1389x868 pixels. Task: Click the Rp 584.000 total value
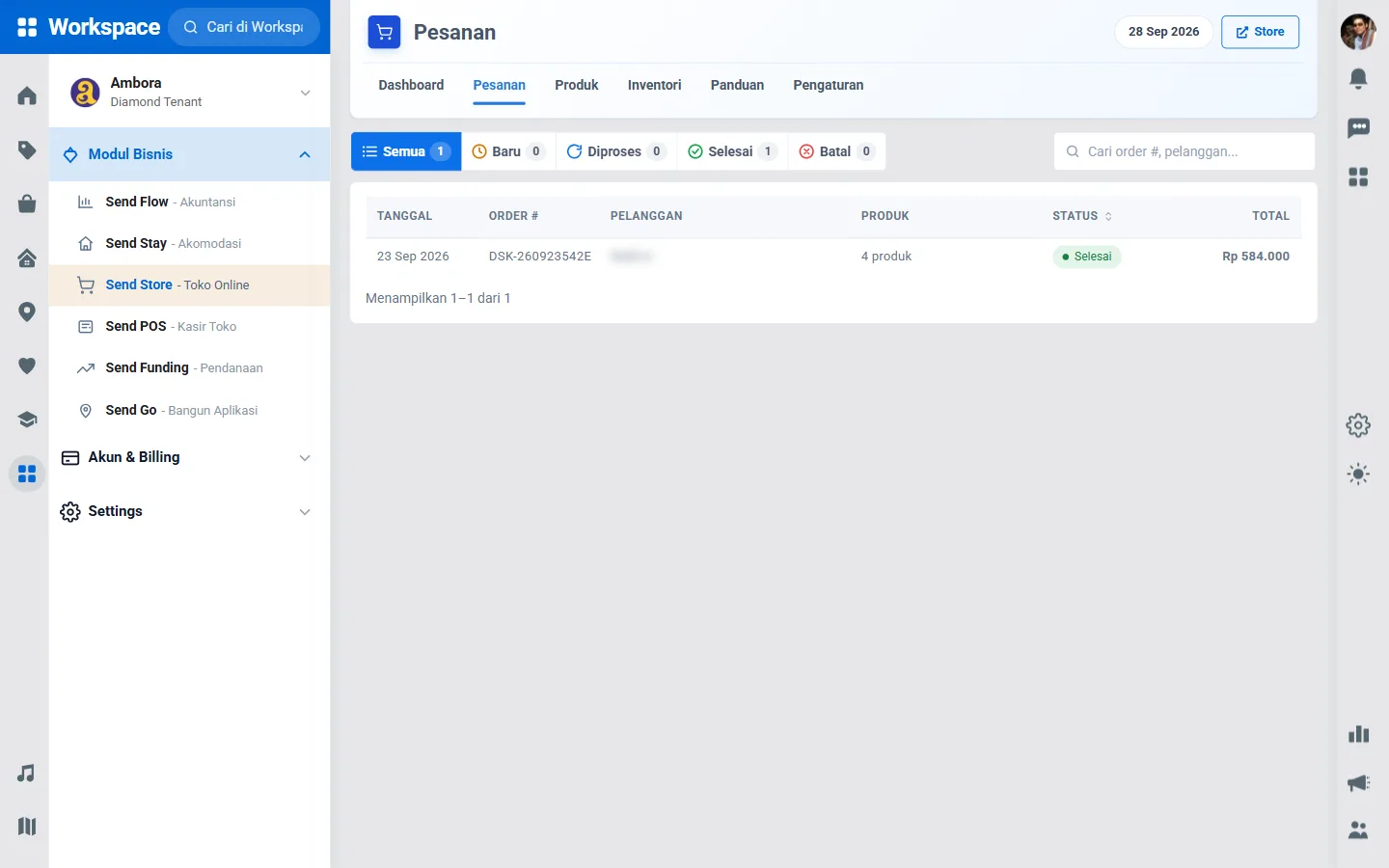click(x=1256, y=257)
